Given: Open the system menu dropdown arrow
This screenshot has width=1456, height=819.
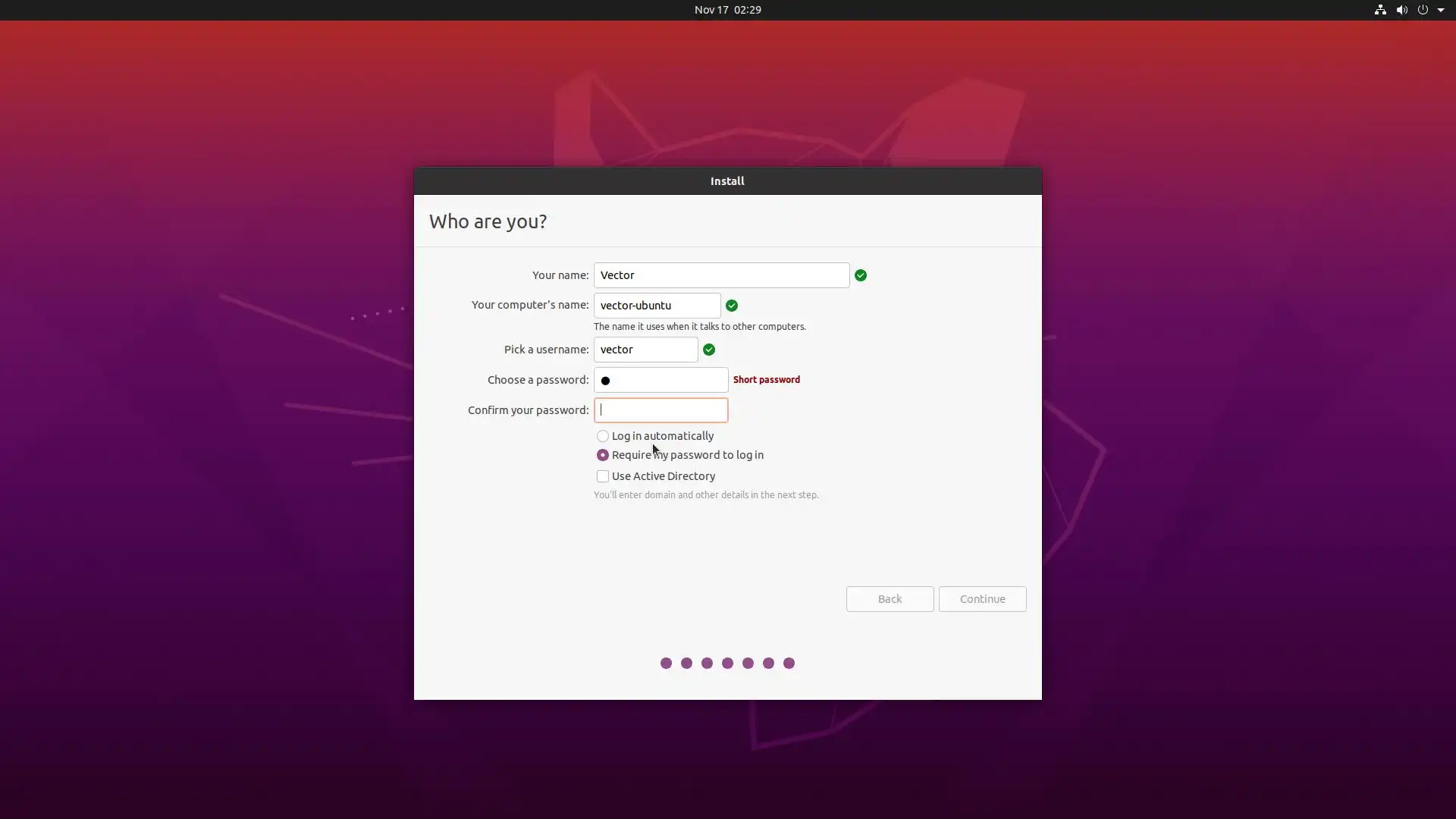Looking at the screenshot, I should [1441, 10].
